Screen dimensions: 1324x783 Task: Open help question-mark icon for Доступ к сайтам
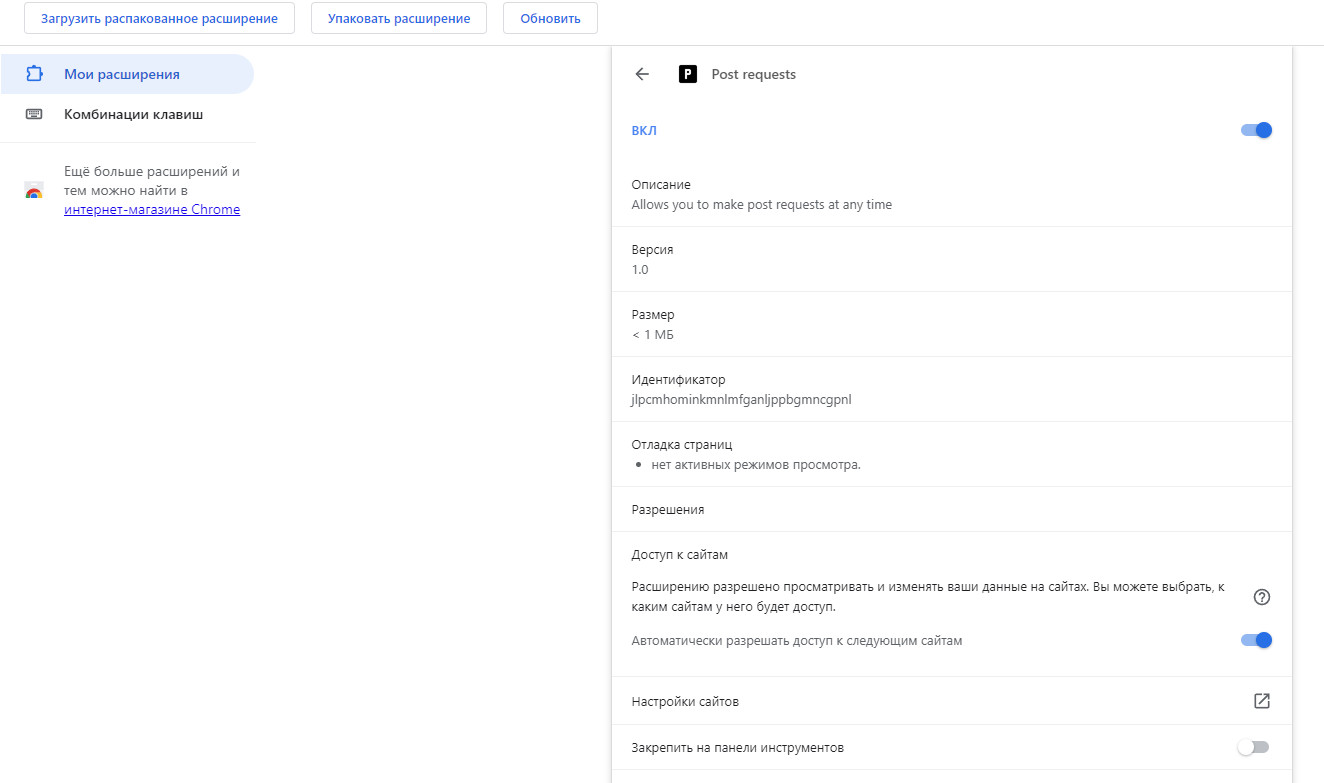click(1261, 597)
